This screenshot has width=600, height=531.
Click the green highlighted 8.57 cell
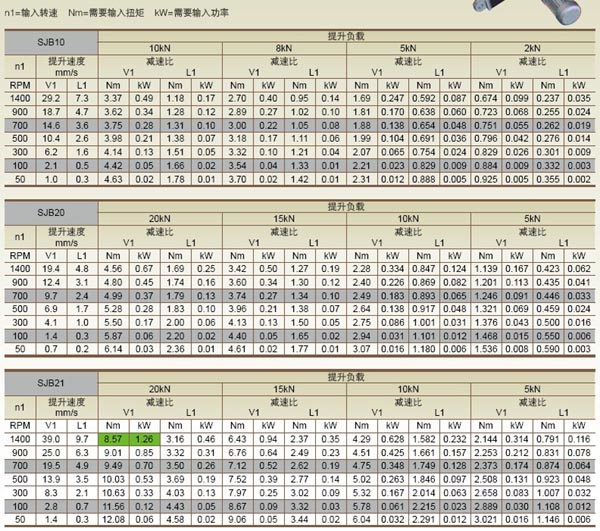pyautogui.click(x=113, y=437)
